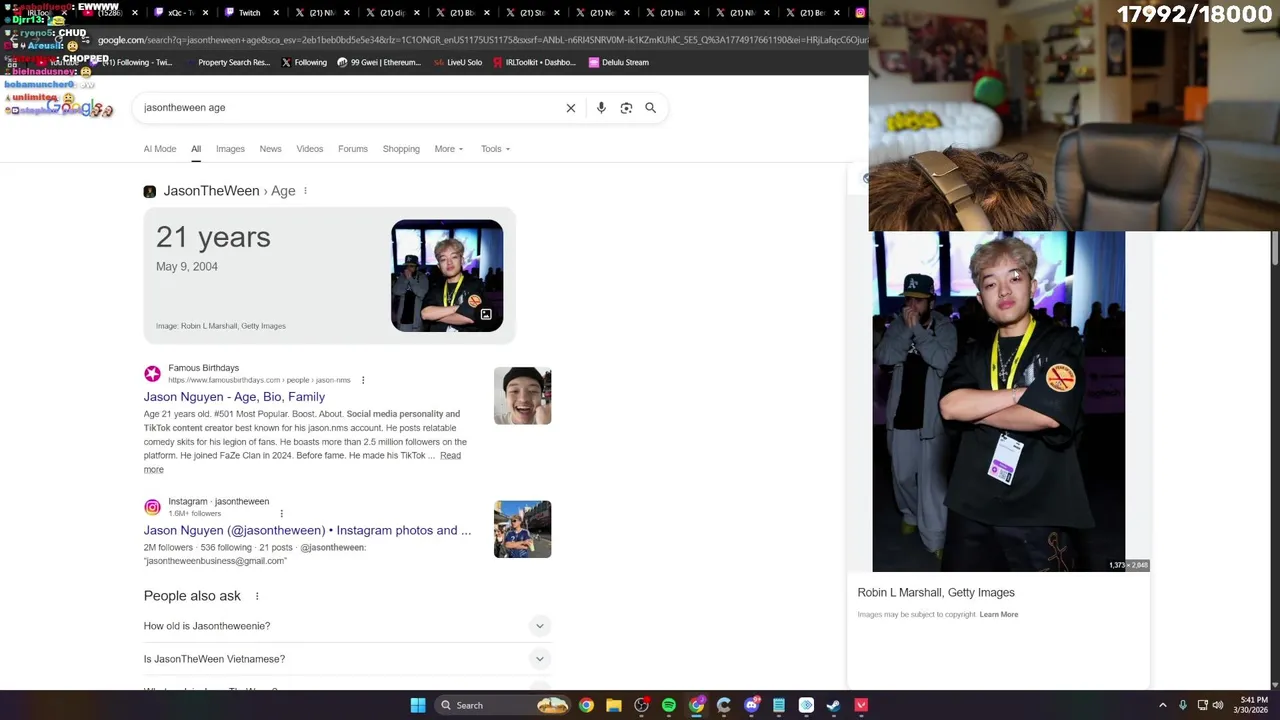Open the image icon on age card photo
The height and width of the screenshot is (720, 1280).
coord(486,314)
